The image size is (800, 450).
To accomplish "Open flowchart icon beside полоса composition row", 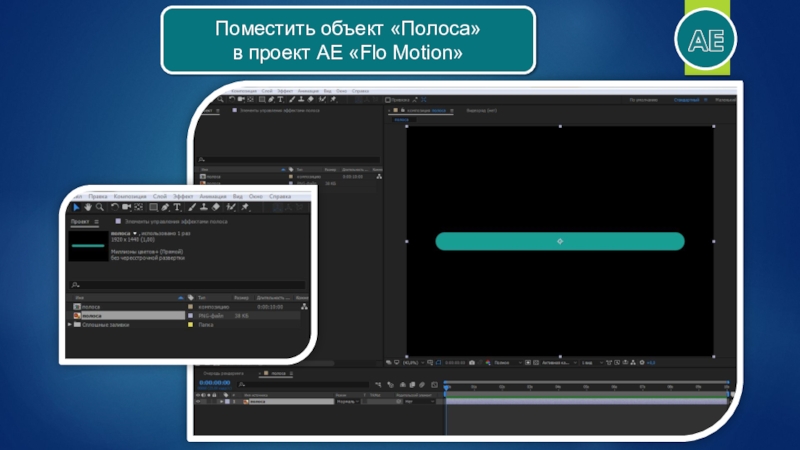I will pos(304,307).
